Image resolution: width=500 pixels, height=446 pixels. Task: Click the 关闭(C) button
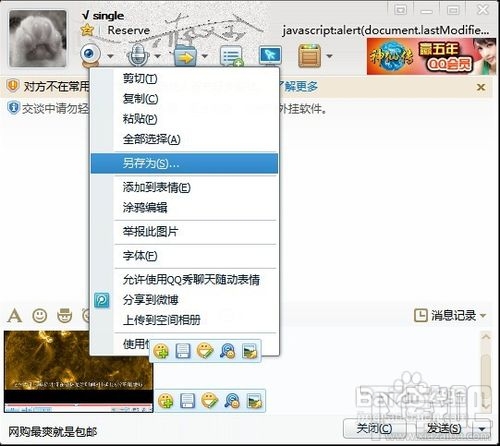coord(374,429)
